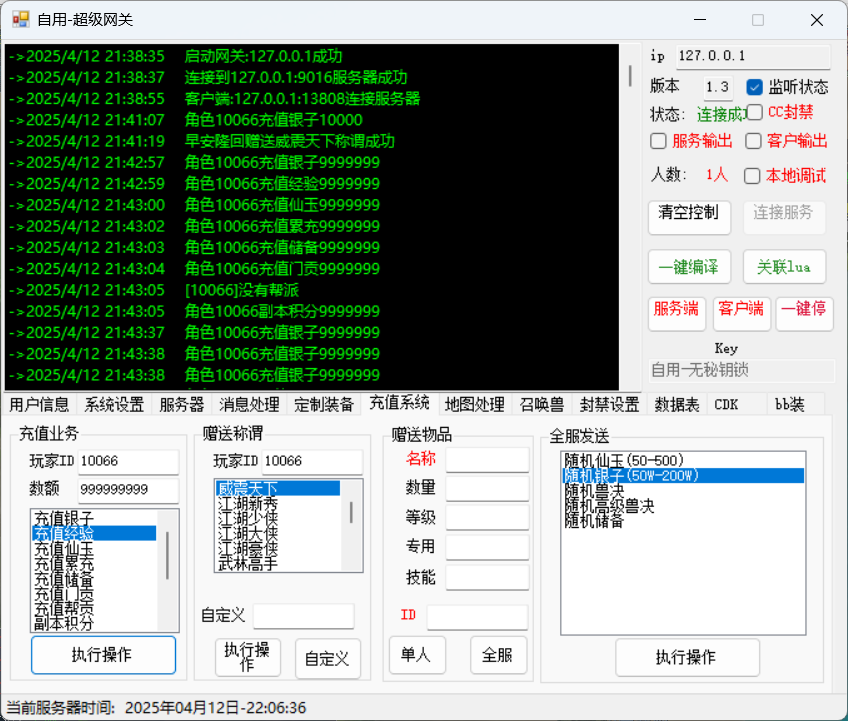This screenshot has height=721, width=848.
Task: Select 充值仙玉 in the recharge list
Action: coord(65,549)
